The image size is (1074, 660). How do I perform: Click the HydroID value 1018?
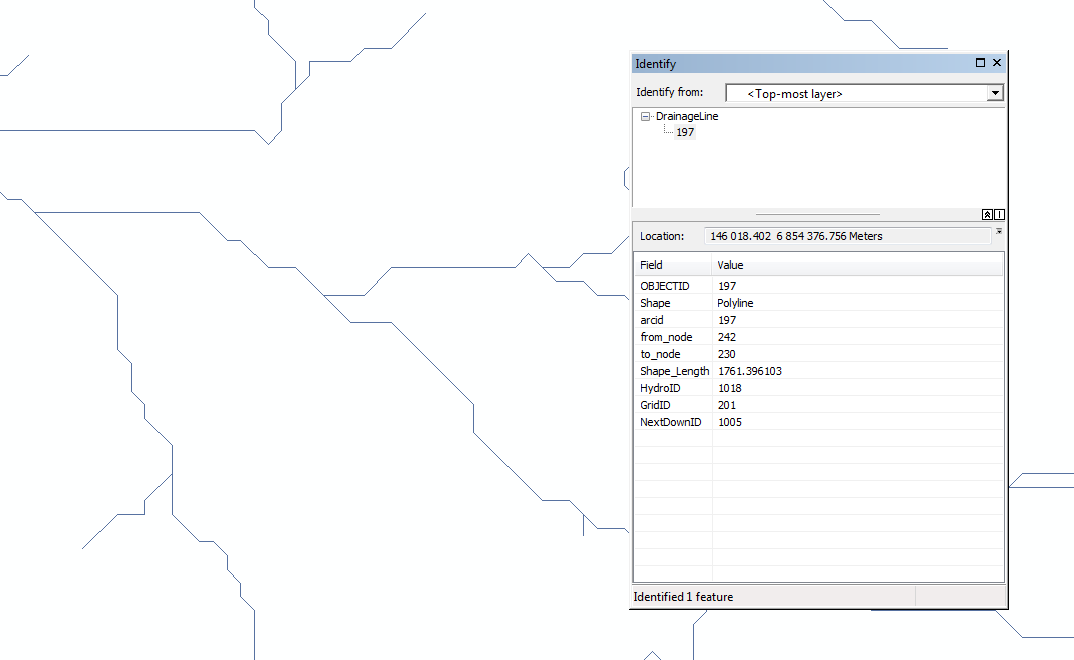[729, 388]
